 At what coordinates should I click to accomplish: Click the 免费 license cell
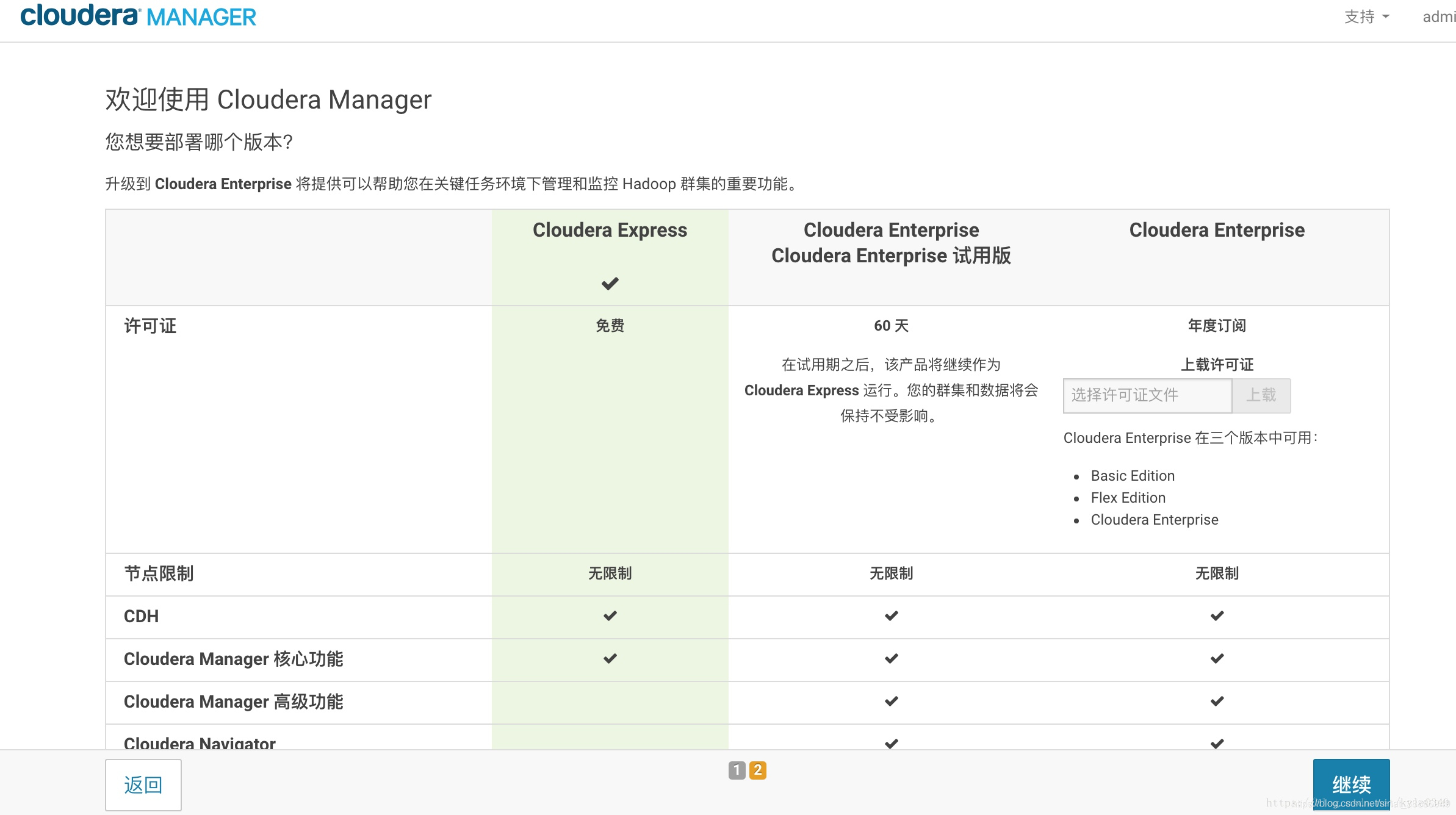610,326
